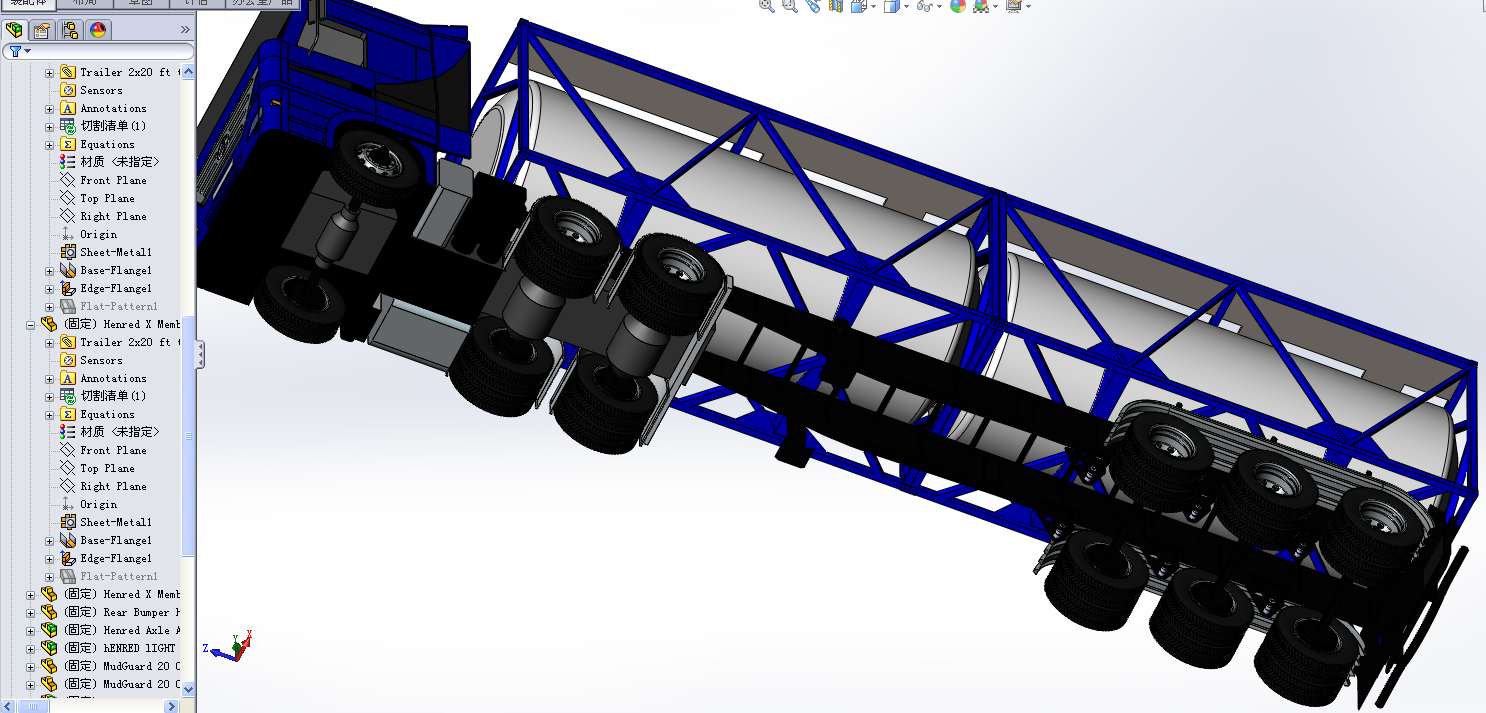1486x713 pixels.
Task: Click the Henred Axle assembly icon
Action: pos(48,630)
